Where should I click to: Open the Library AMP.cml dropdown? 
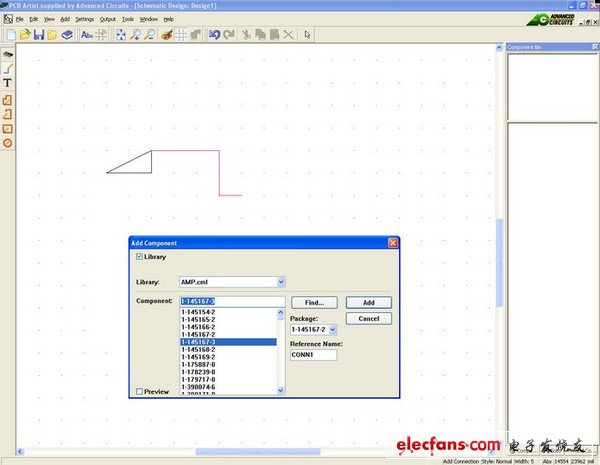tap(281, 282)
